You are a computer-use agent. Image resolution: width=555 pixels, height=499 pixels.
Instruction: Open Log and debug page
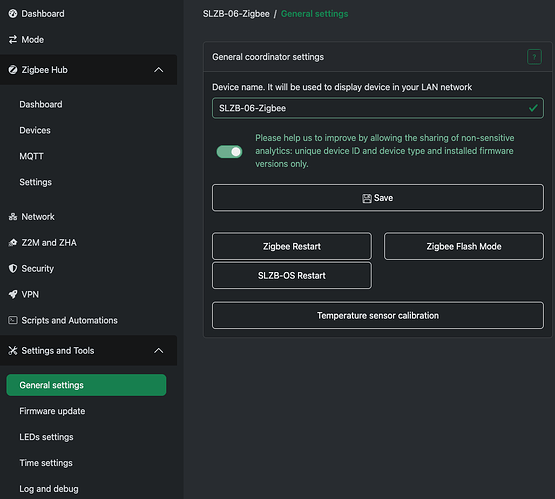[x=49, y=489]
